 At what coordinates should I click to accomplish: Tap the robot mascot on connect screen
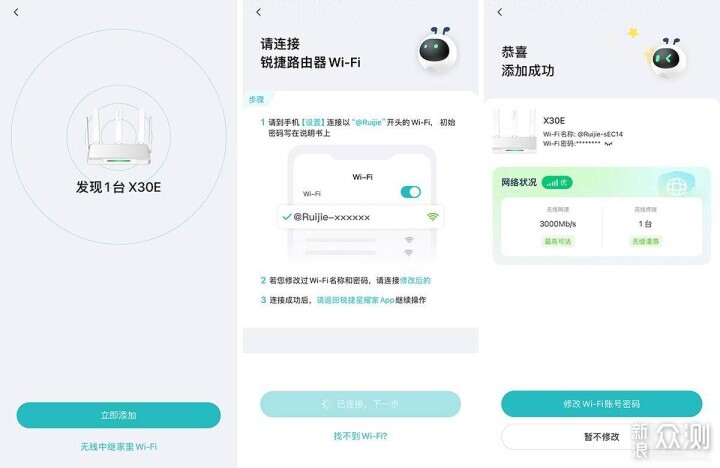[438, 50]
